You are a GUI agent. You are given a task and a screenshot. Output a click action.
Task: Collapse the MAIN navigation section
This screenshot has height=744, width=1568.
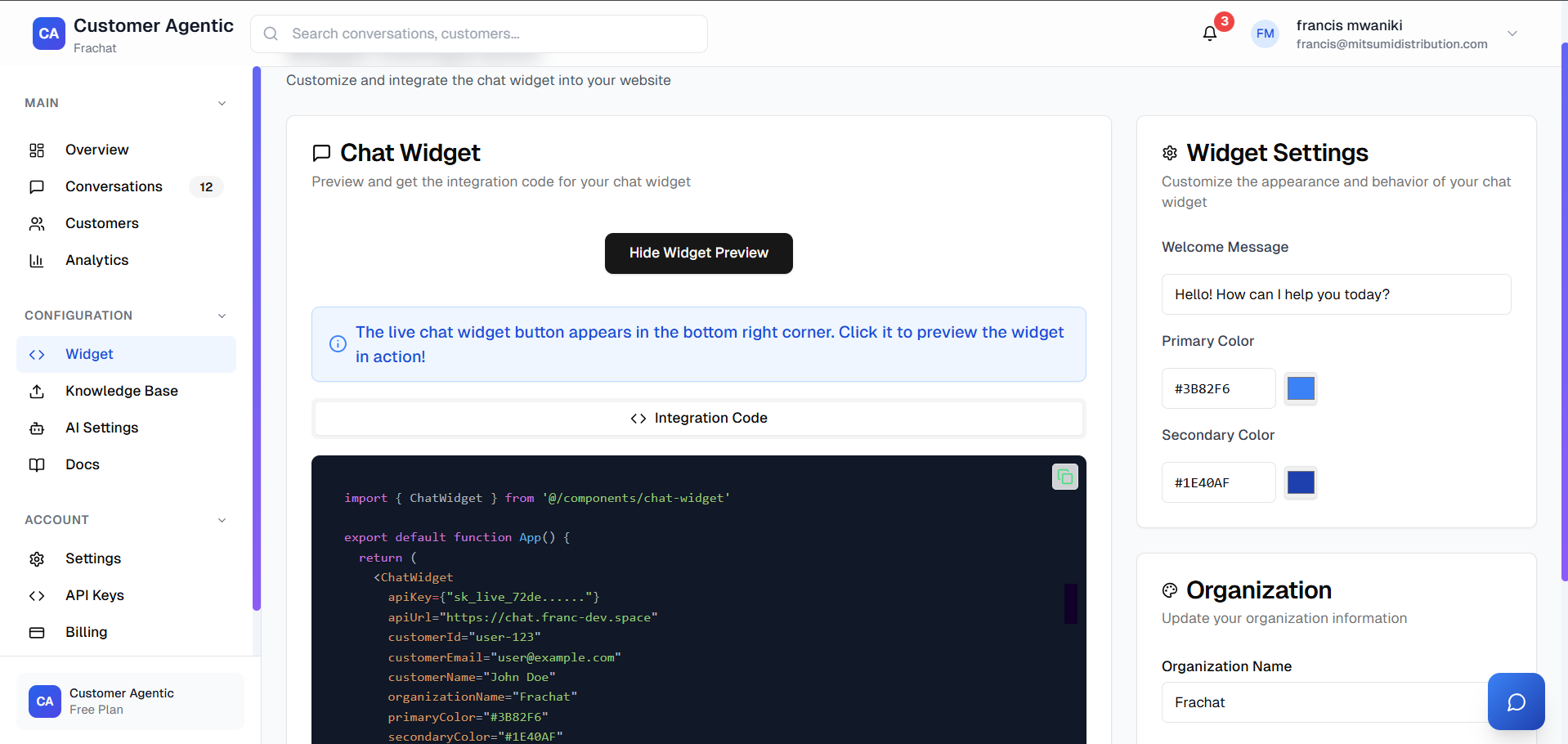222,103
